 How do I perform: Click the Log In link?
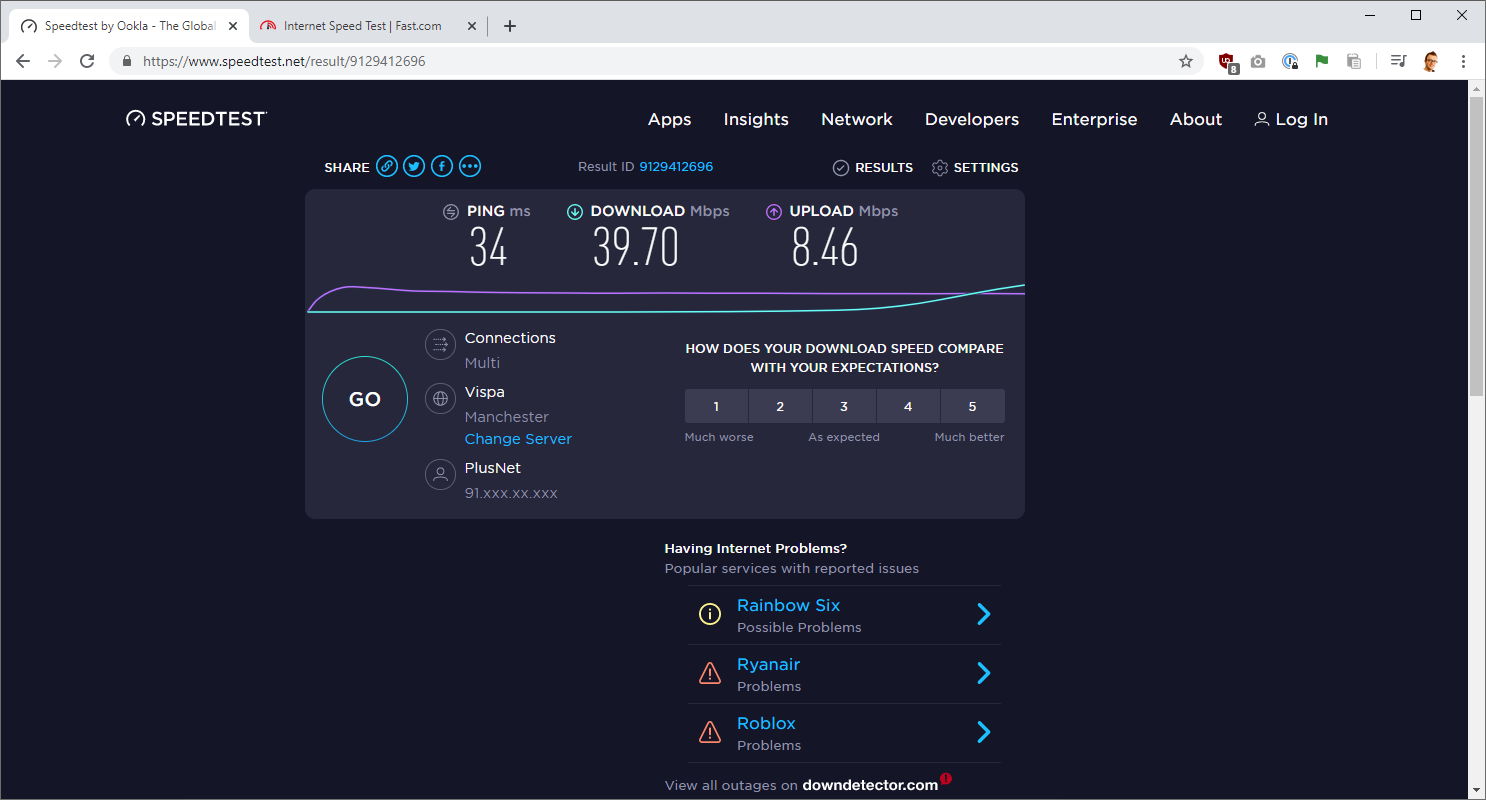click(x=1291, y=119)
